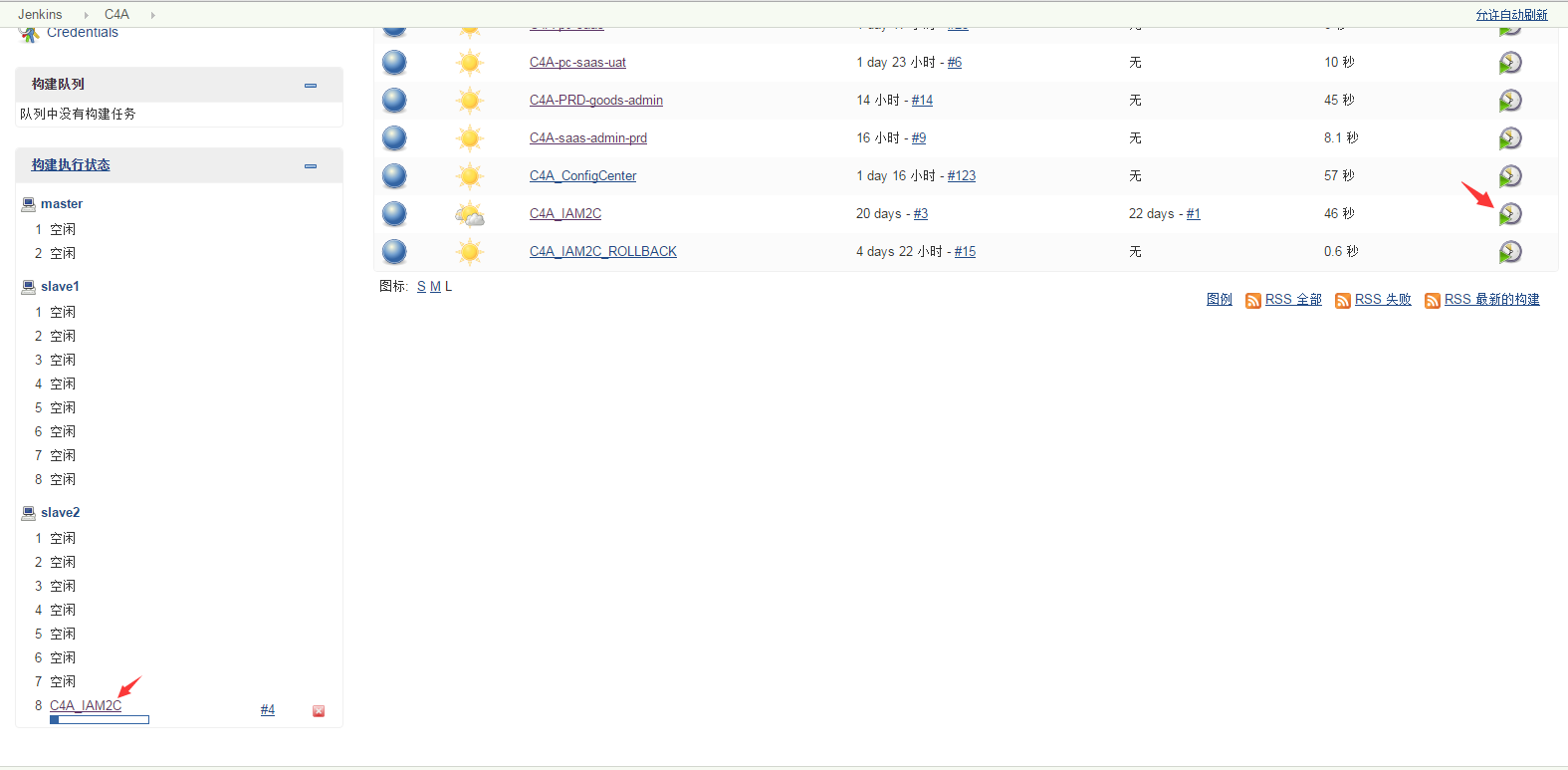This screenshot has height=770, width=1568.
Task: Open last failed build #1 of C4A_IAM2C
Action: tap(1194, 214)
